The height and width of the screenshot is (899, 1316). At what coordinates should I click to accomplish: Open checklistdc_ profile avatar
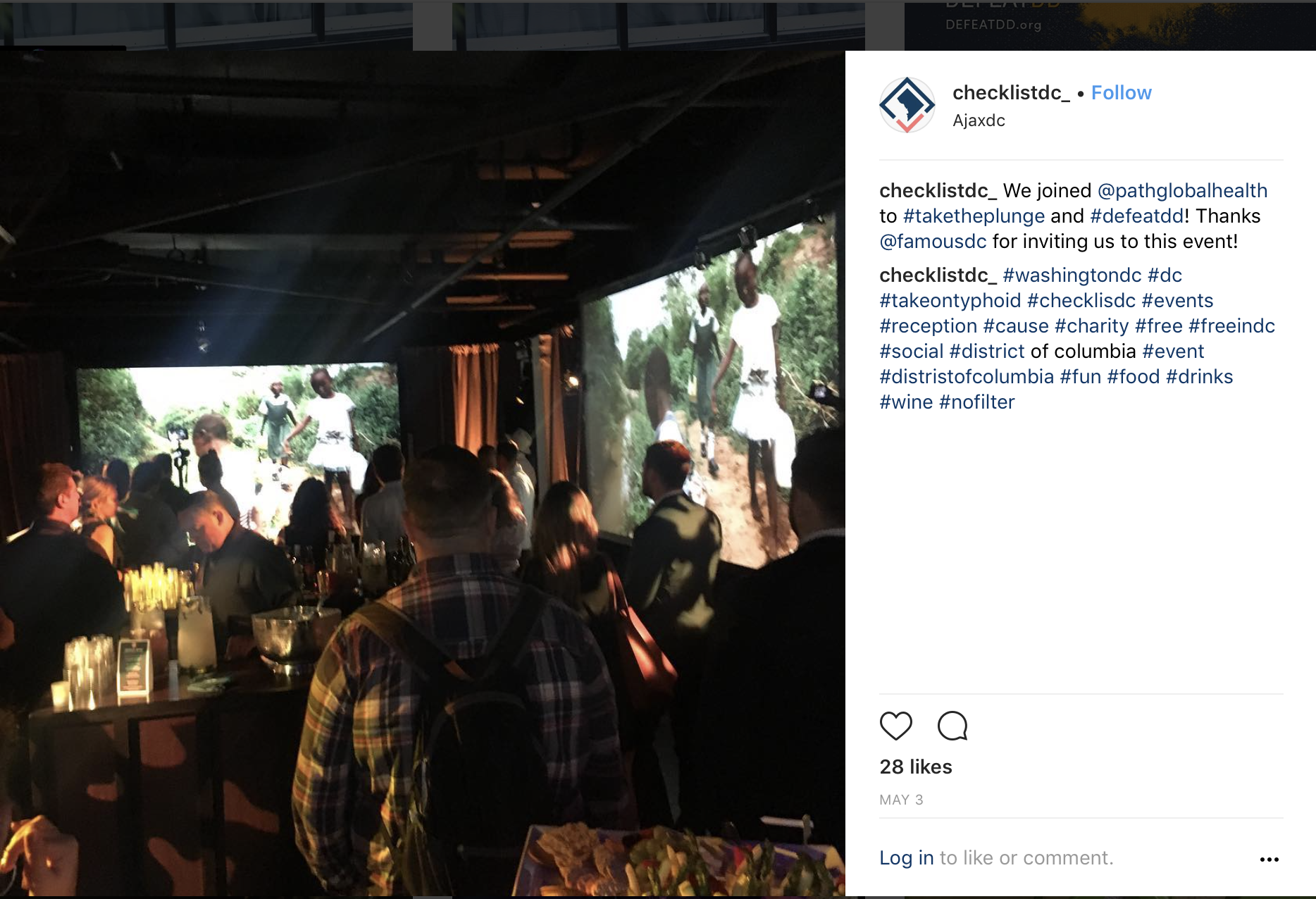pyautogui.click(x=907, y=105)
